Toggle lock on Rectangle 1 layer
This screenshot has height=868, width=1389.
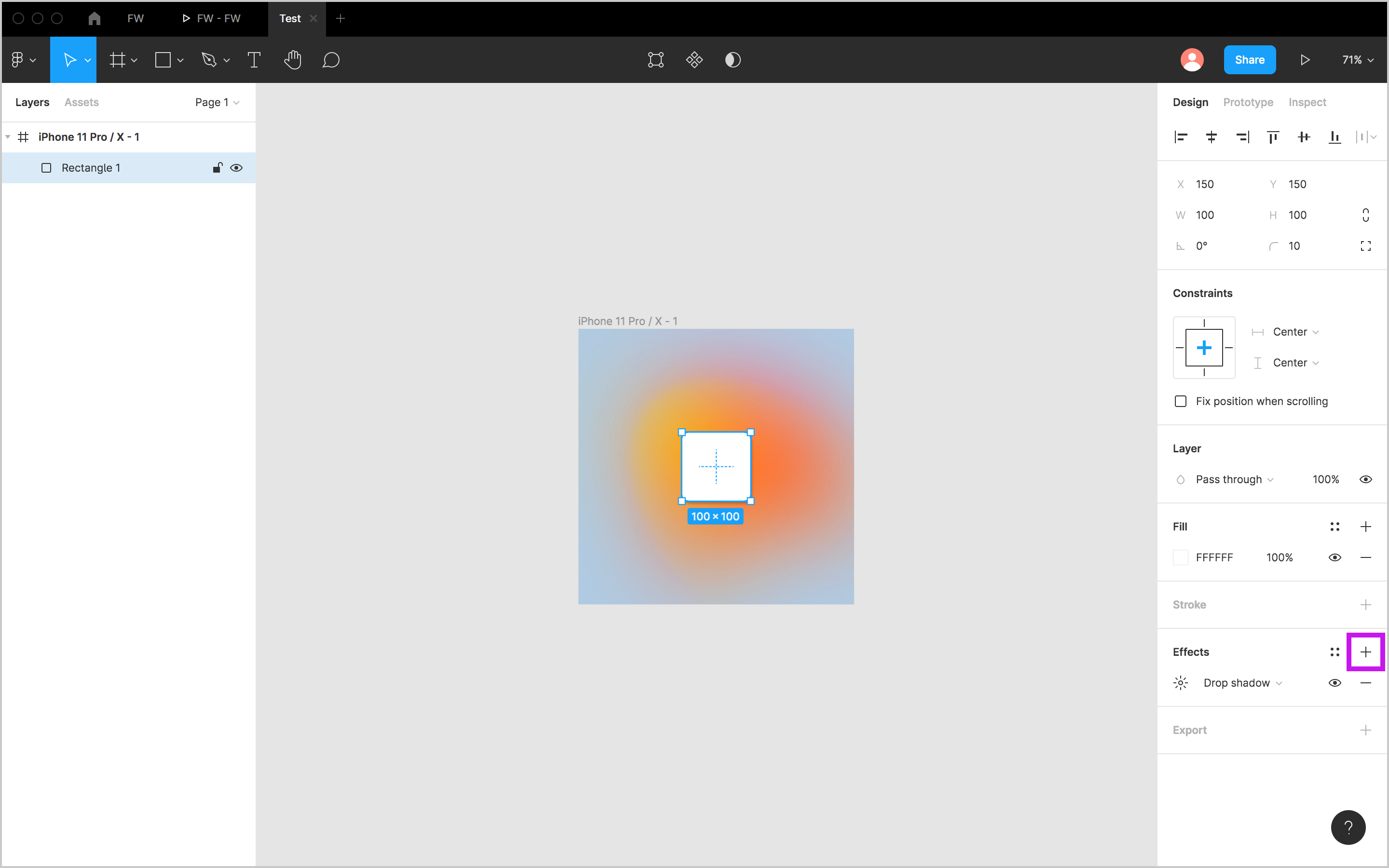tap(217, 168)
